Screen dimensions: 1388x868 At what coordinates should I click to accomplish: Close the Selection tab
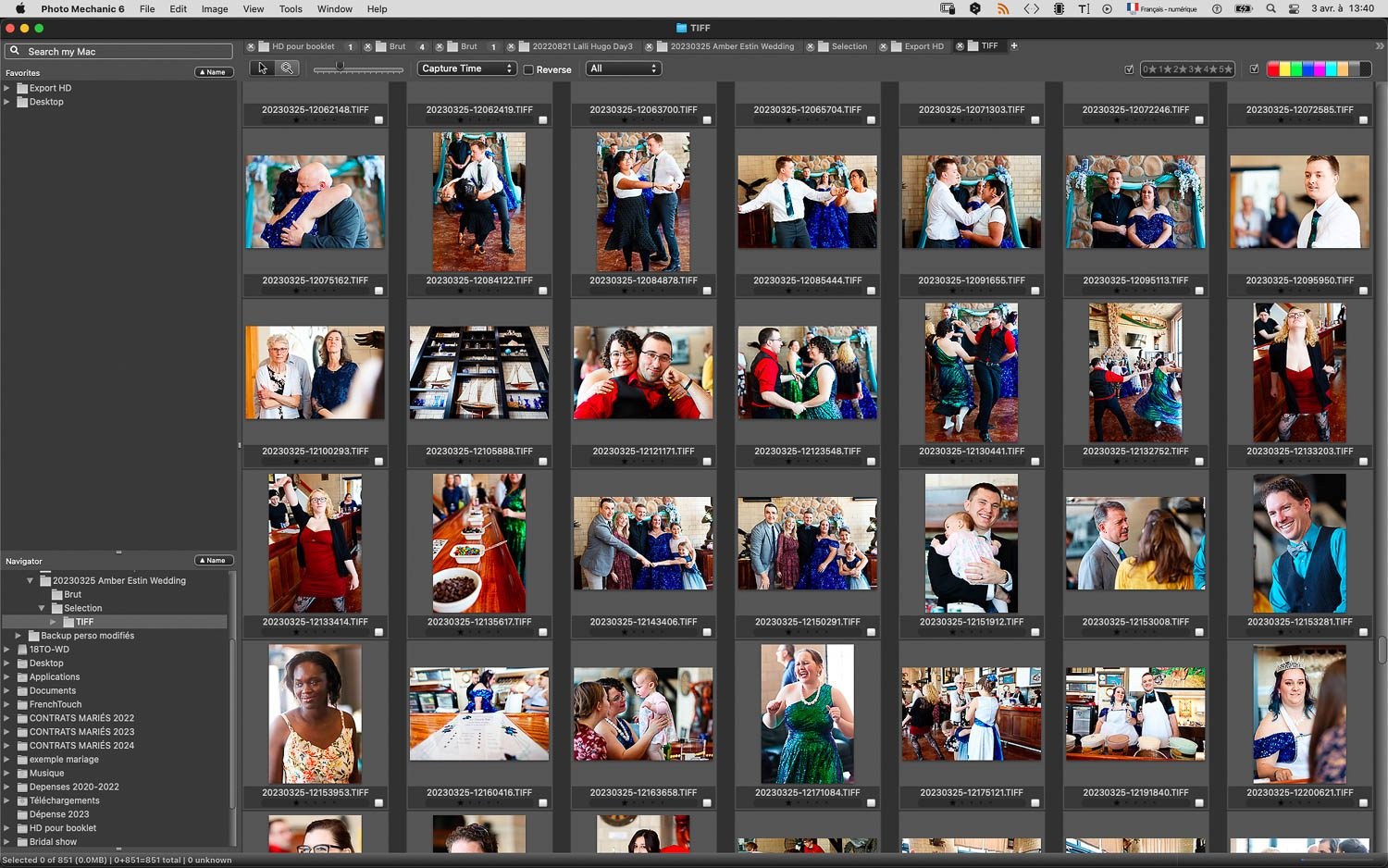point(811,46)
